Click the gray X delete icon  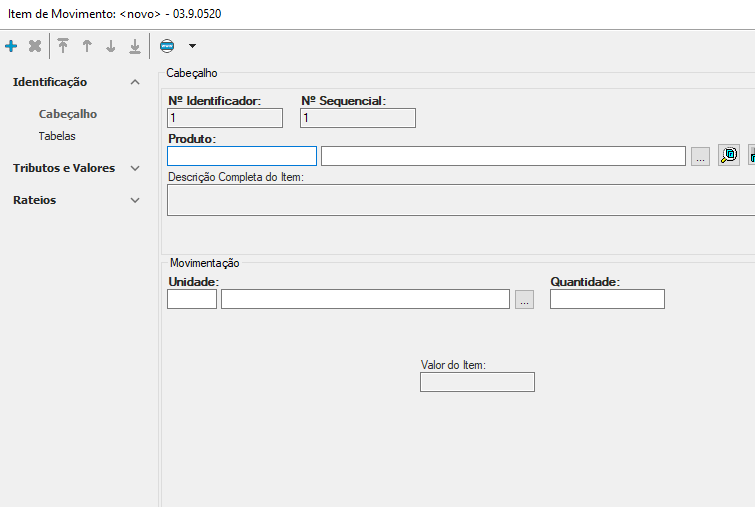(x=35, y=46)
